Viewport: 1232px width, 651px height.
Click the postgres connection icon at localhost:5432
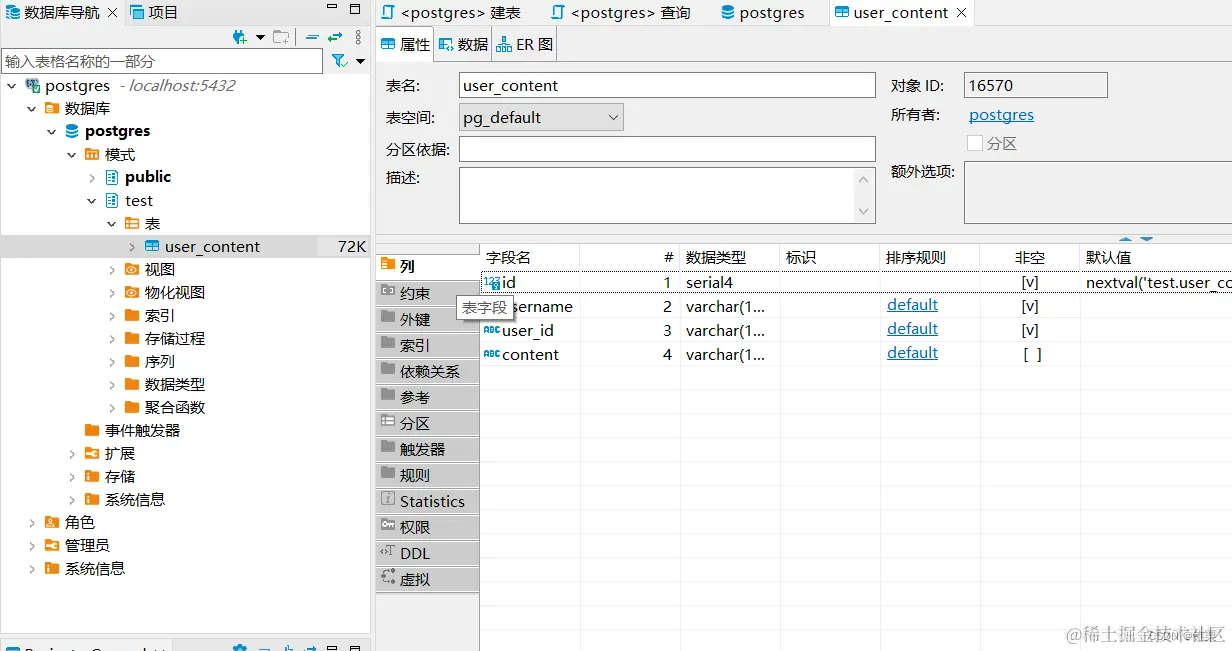32,86
